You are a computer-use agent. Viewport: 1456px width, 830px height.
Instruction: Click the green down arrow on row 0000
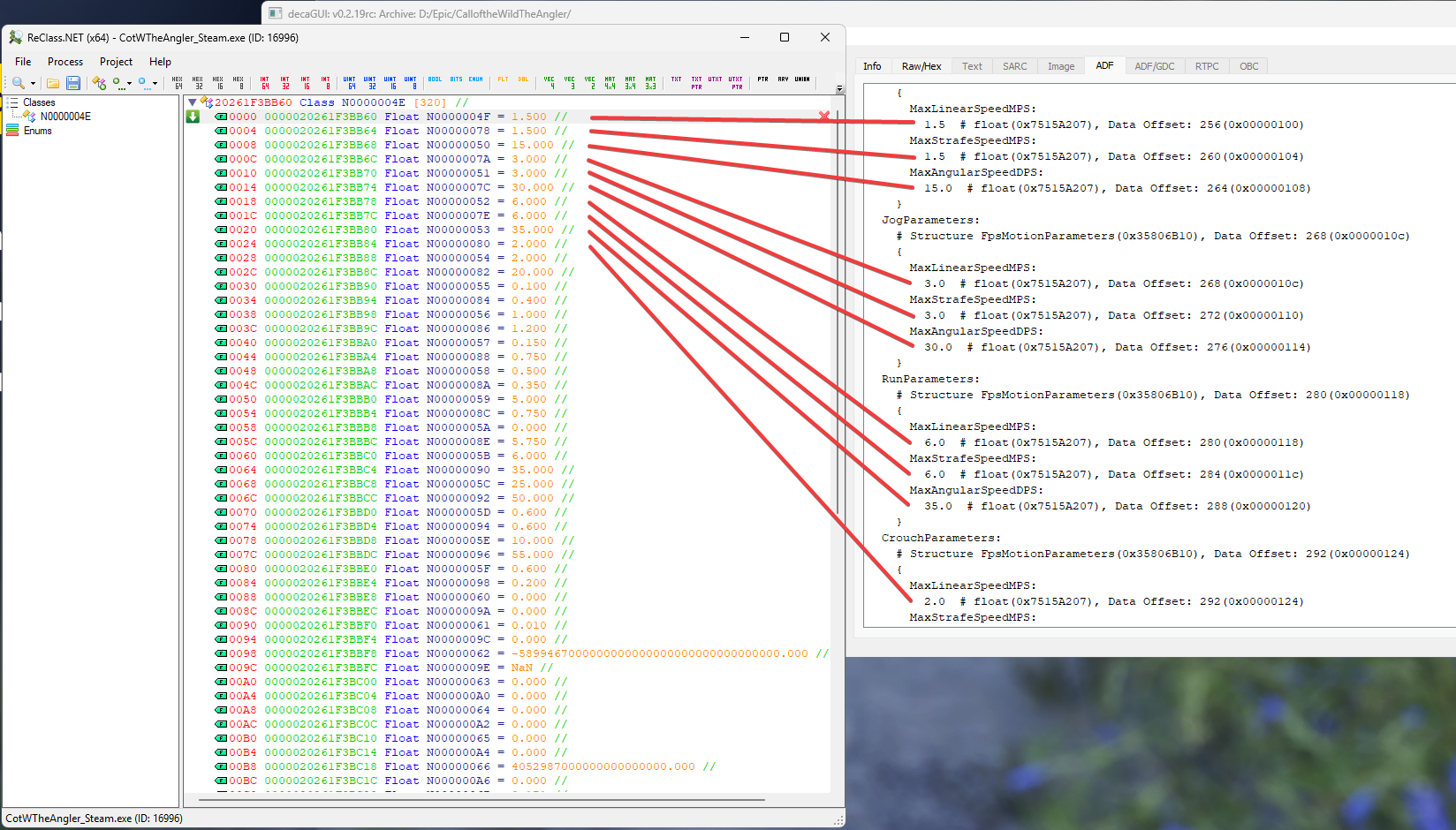[193, 117]
